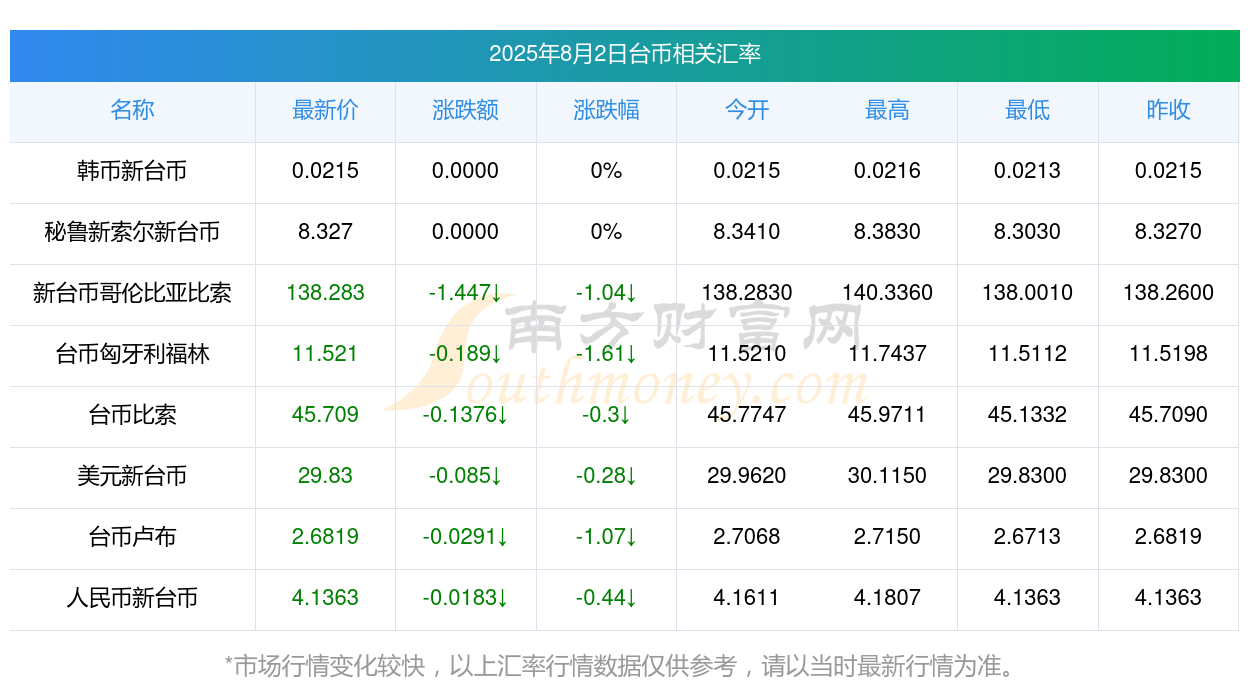Click the high value 4.1807

(887, 598)
